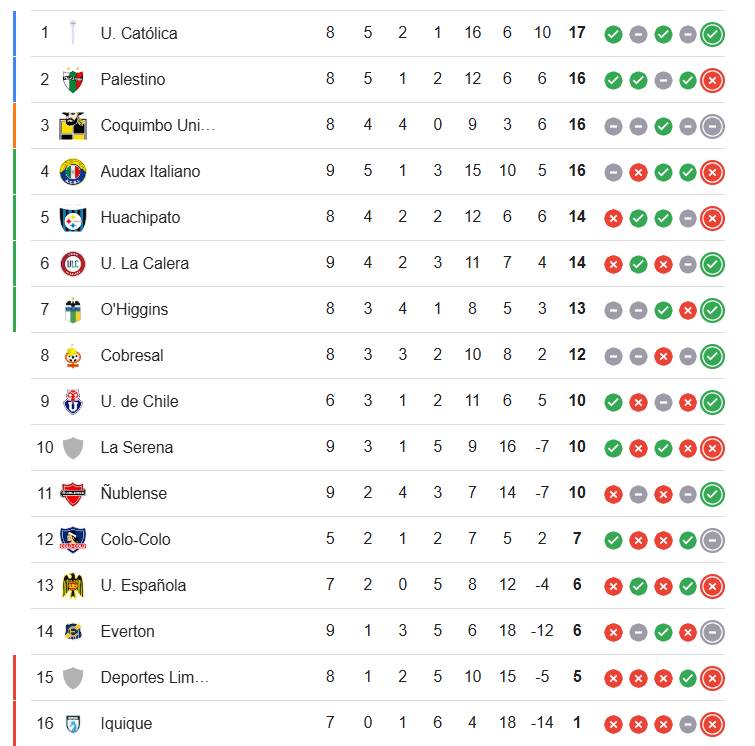Click La Serena's latest loss result icon

[x=712, y=448]
